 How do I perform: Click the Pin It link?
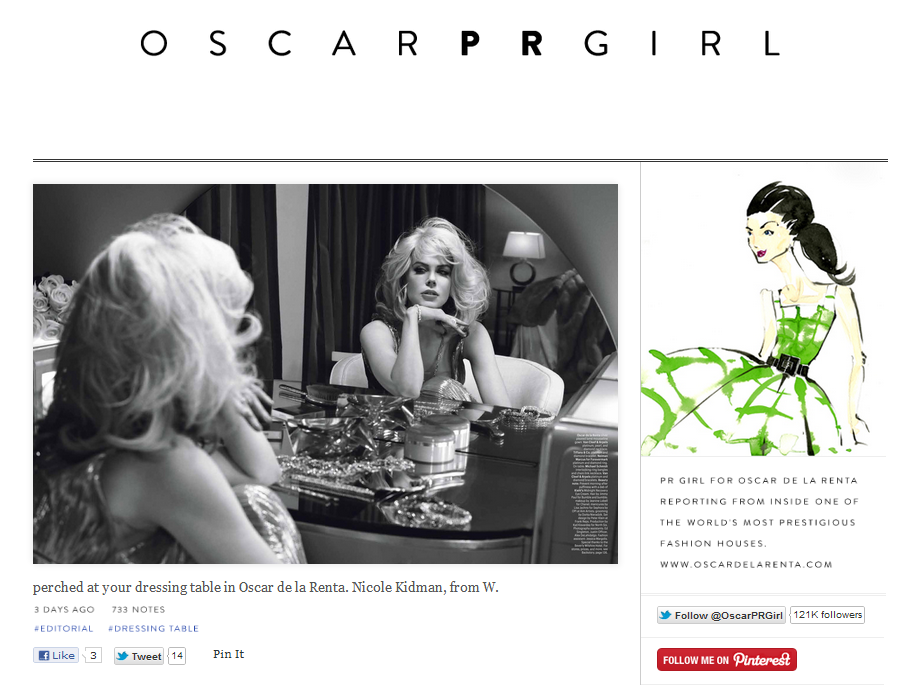coord(228,654)
